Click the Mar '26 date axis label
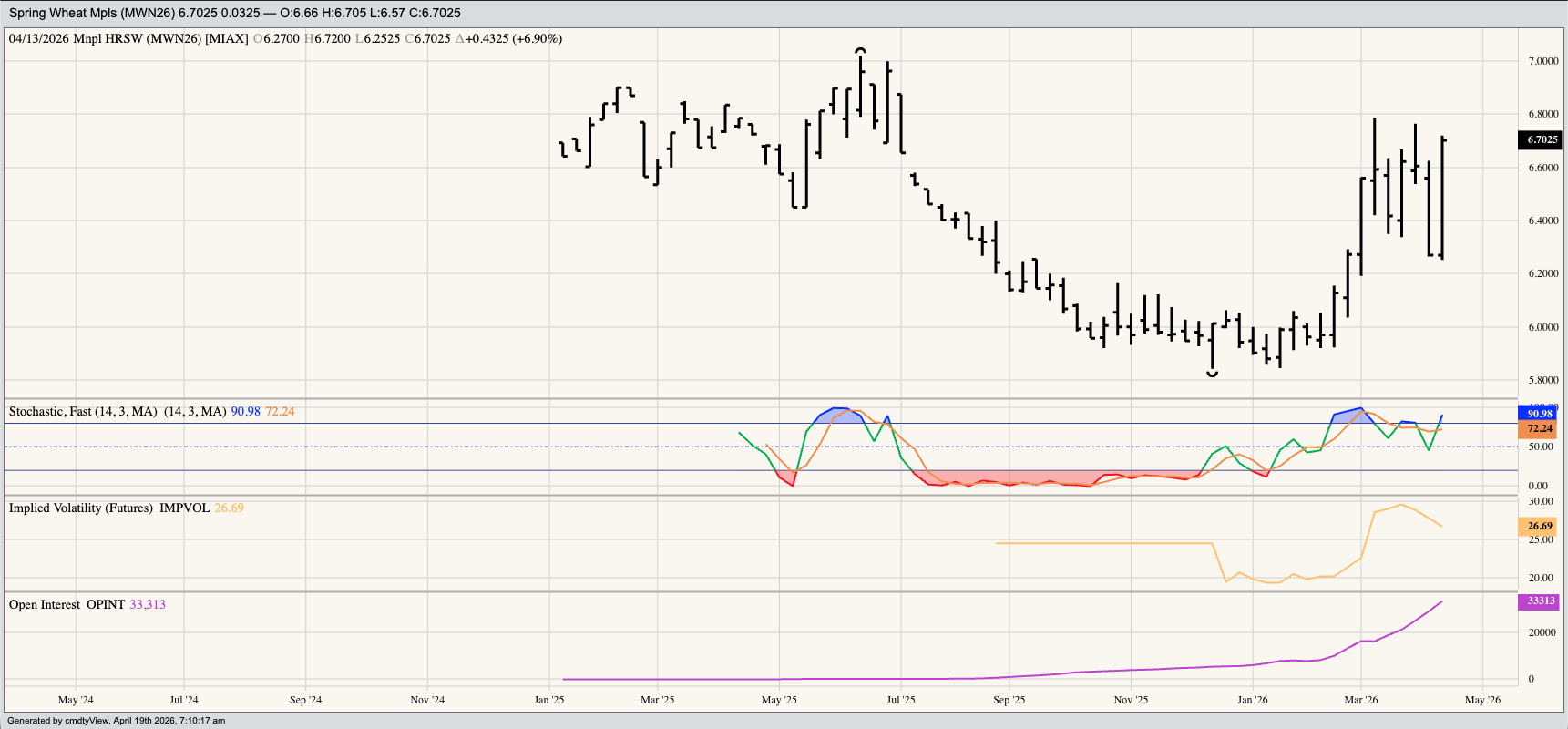Viewport: 1568px width, 729px height. [1360, 700]
